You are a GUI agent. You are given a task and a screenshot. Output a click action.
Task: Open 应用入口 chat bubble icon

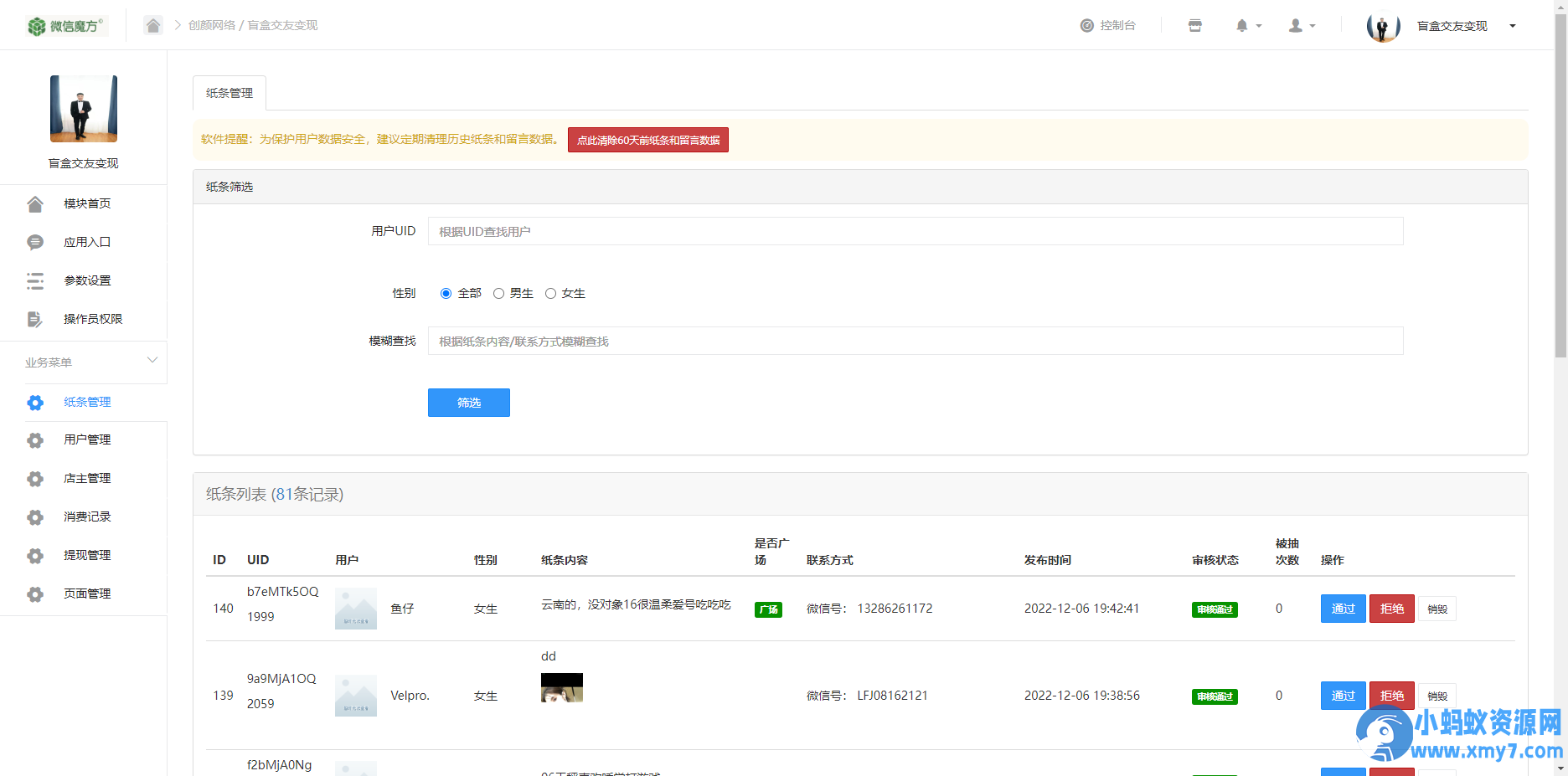pyautogui.click(x=35, y=242)
